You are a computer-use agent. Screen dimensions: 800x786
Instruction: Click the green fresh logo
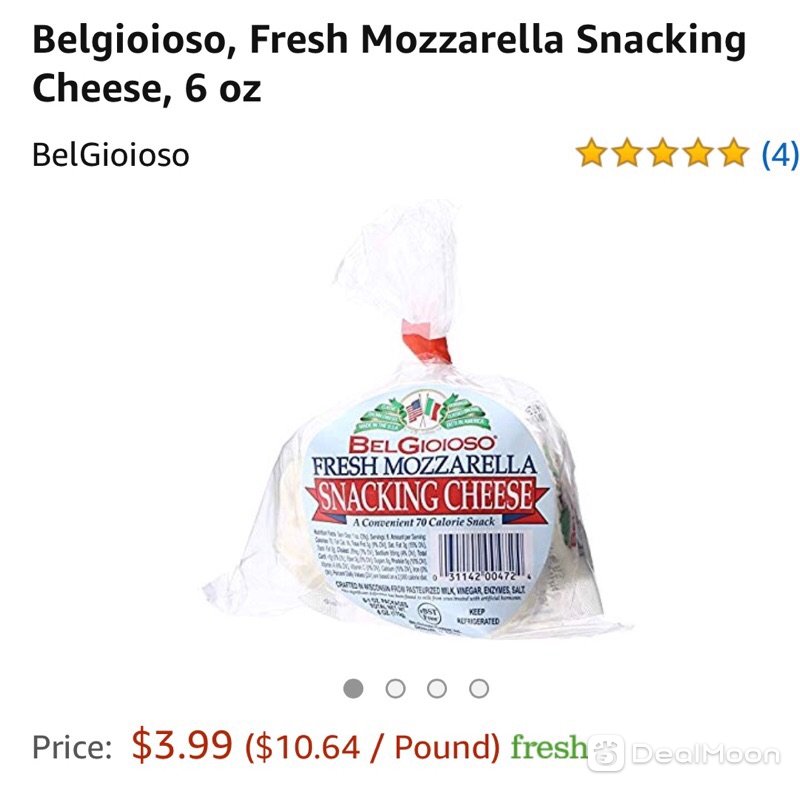click(x=549, y=746)
